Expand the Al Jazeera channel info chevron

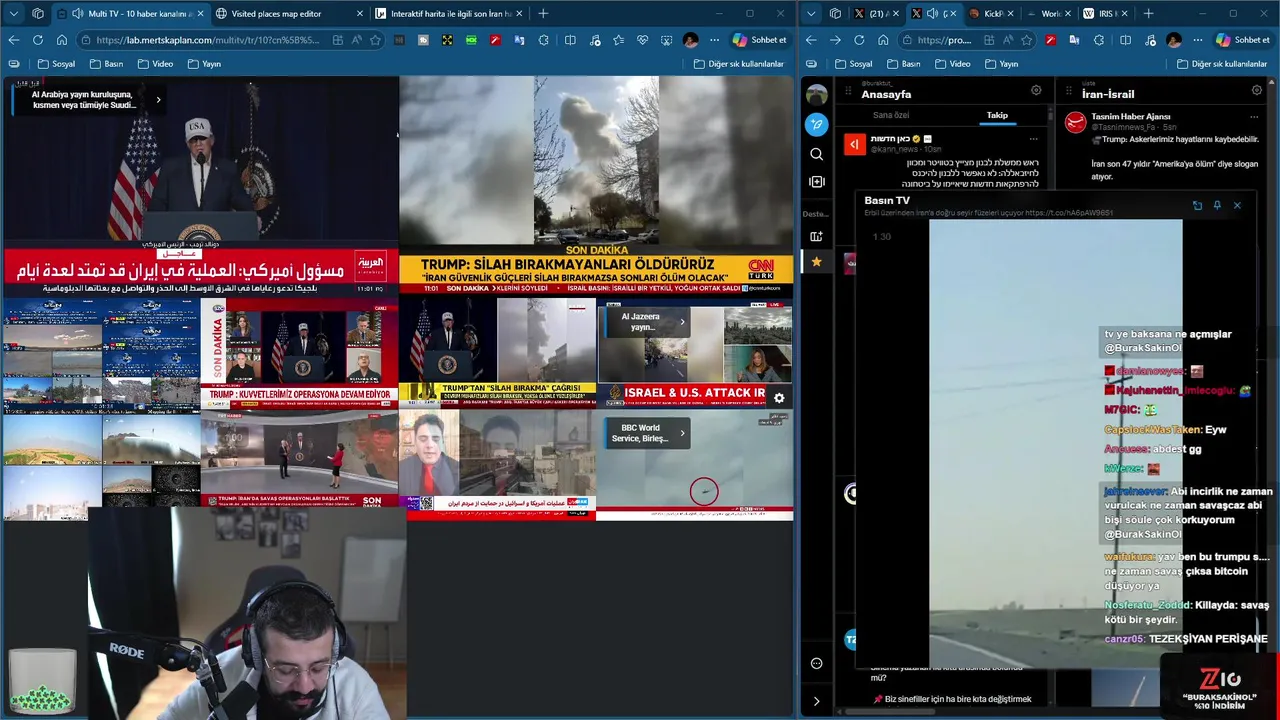pos(682,321)
